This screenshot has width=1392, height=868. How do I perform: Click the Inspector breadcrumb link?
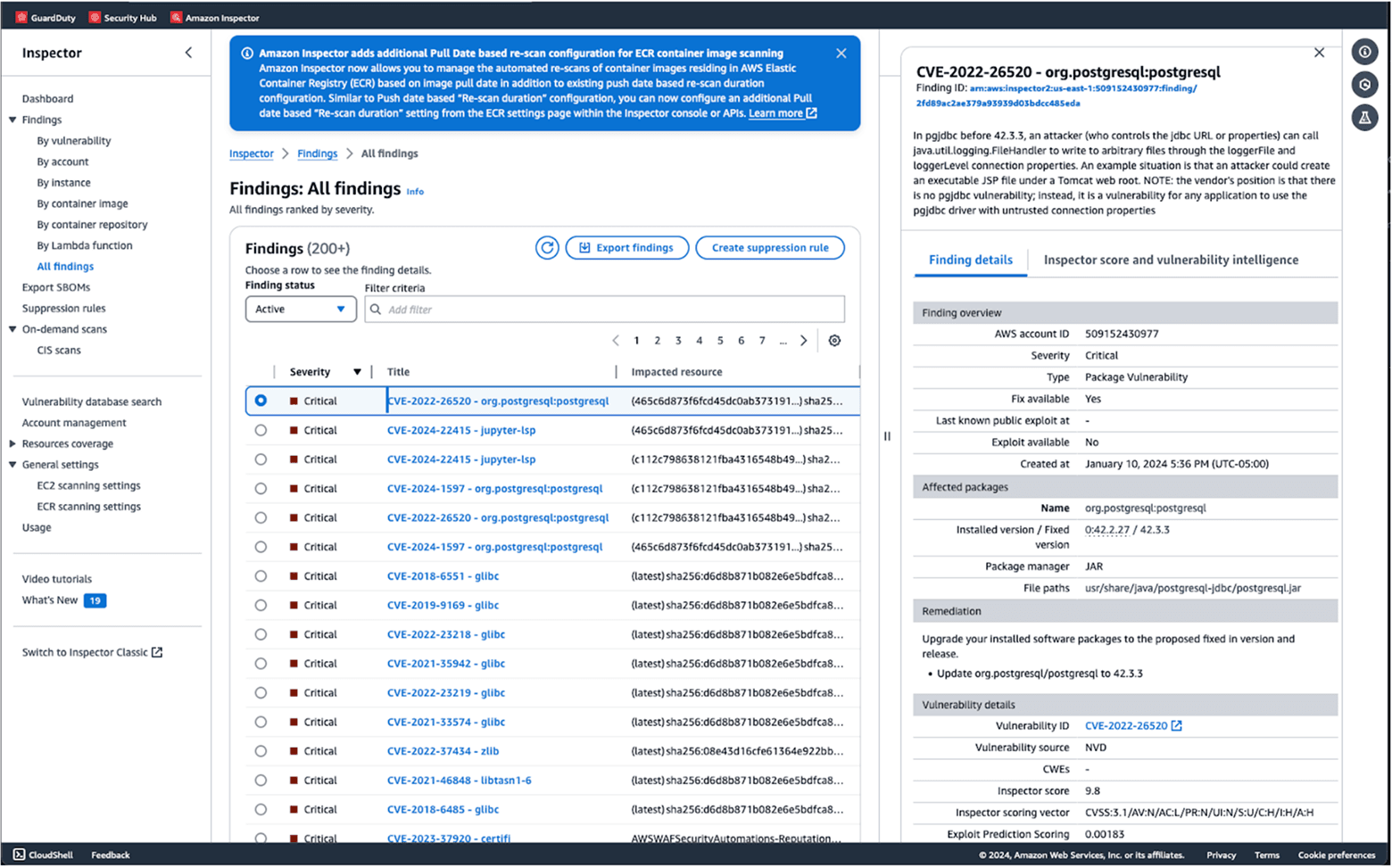pos(251,153)
